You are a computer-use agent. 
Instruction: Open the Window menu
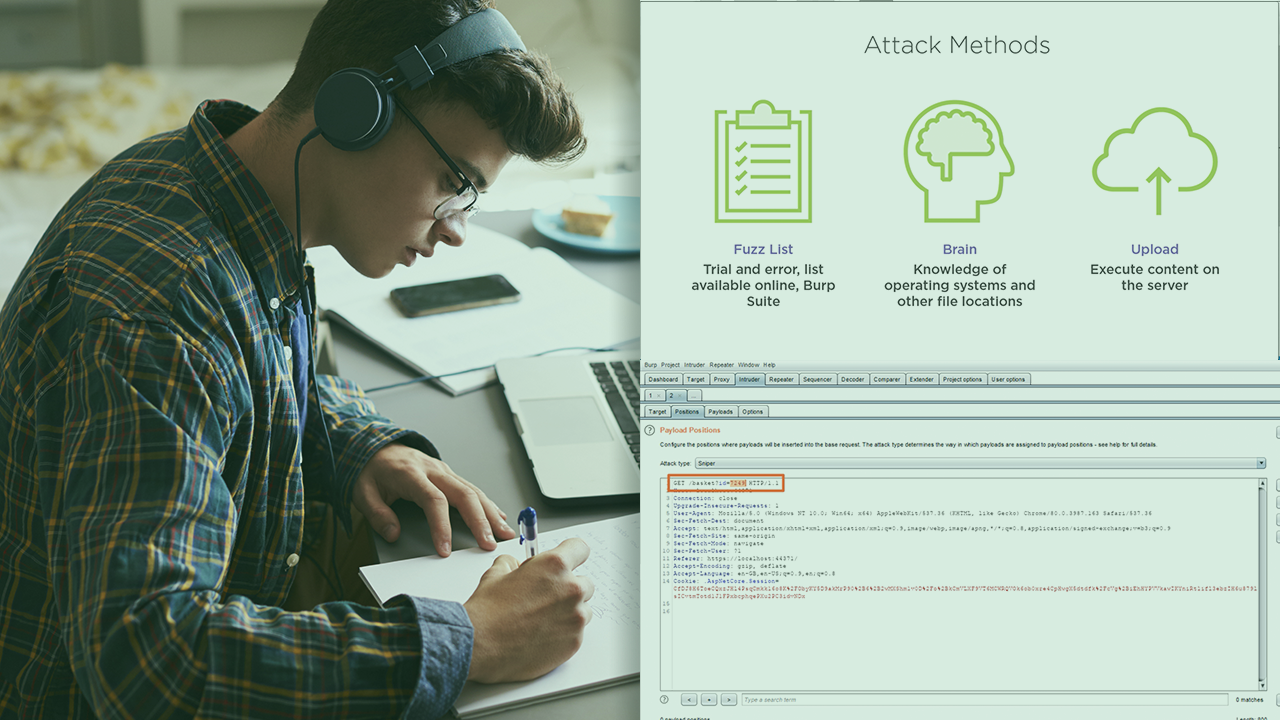click(748, 365)
